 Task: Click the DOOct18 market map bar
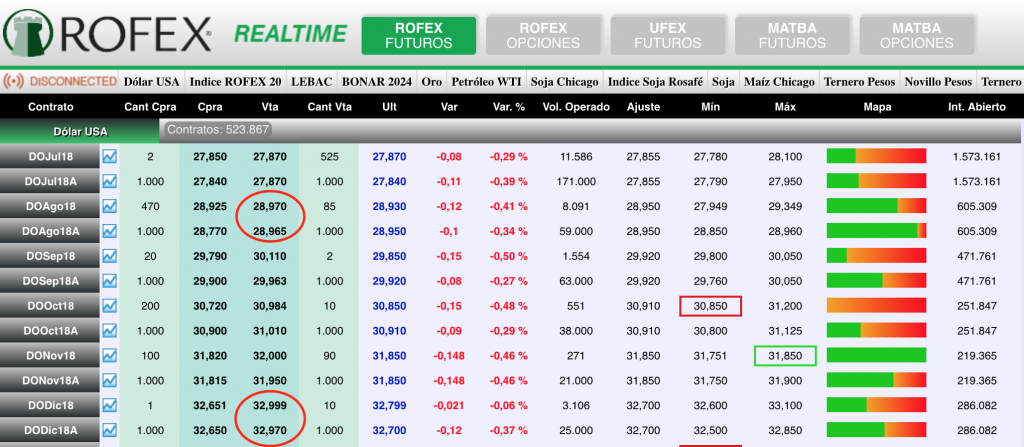tap(876, 305)
